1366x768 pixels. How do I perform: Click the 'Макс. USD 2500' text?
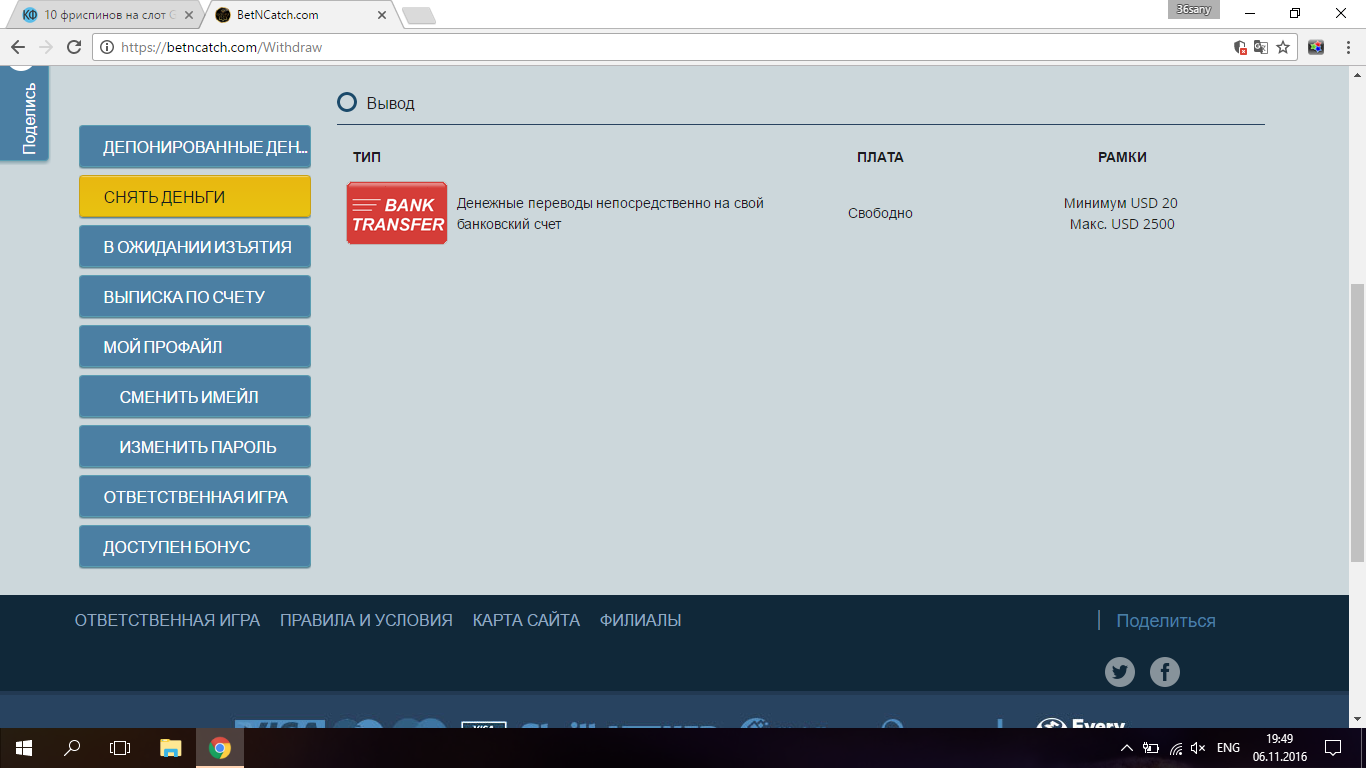(1122, 224)
